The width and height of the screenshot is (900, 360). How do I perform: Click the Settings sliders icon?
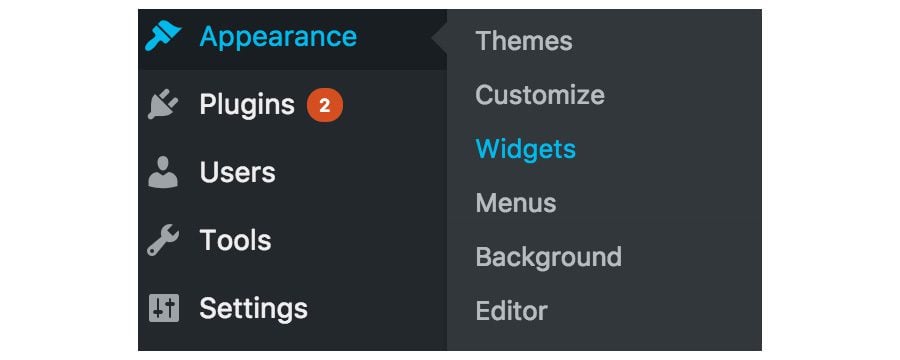click(x=164, y=308)
